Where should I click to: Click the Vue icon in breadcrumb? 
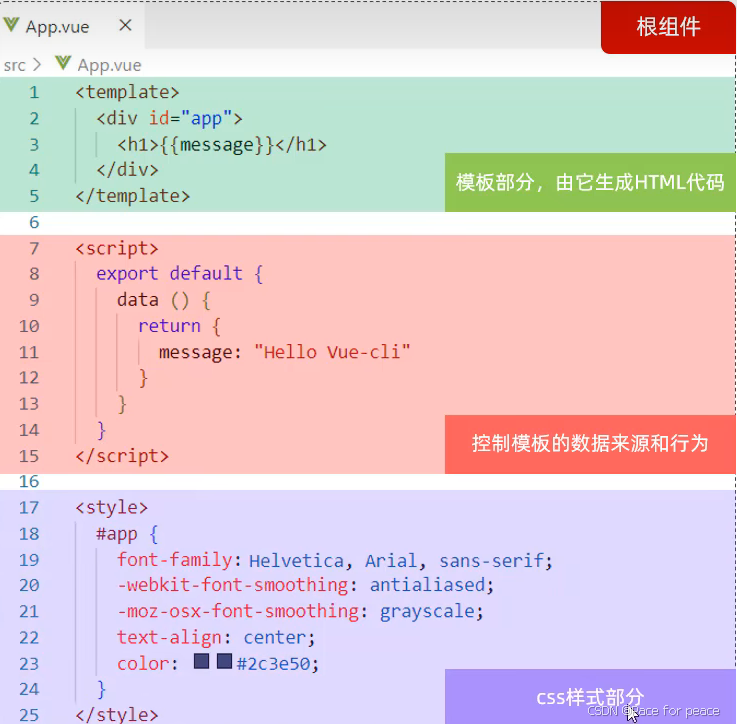tap(63, 63)
